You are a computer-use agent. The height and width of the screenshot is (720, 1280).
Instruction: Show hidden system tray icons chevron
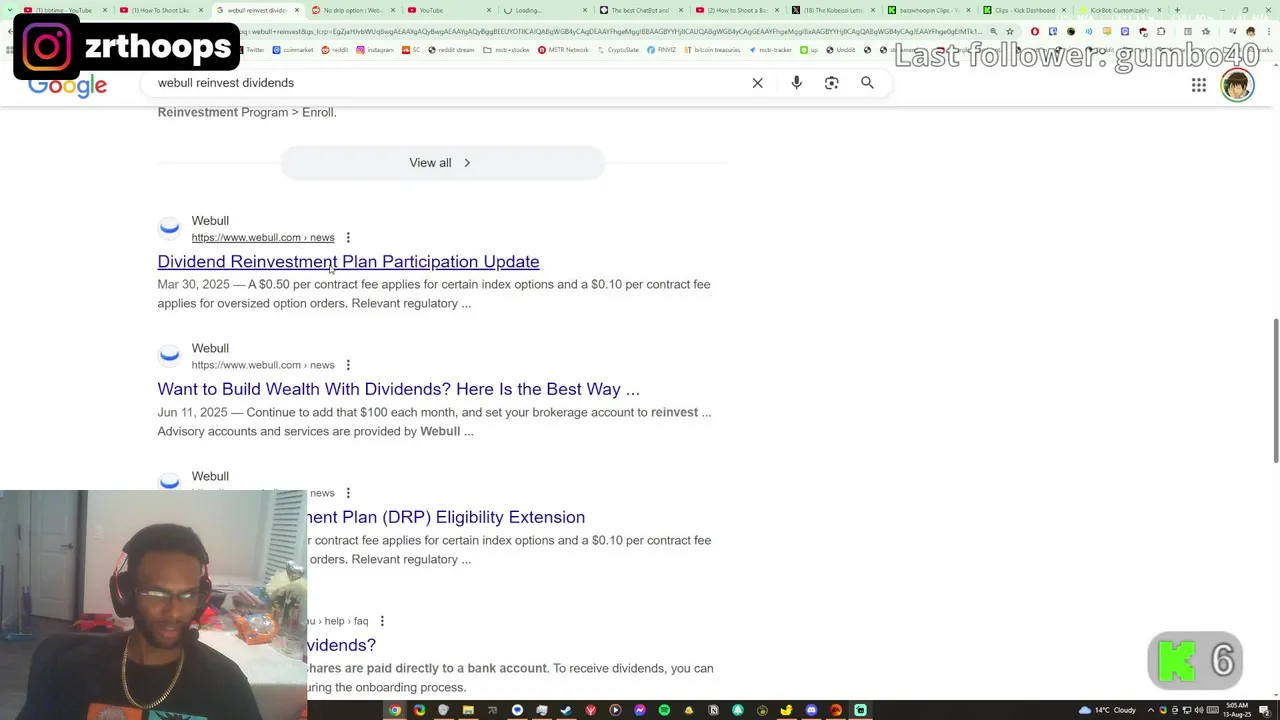[1150, 710]
